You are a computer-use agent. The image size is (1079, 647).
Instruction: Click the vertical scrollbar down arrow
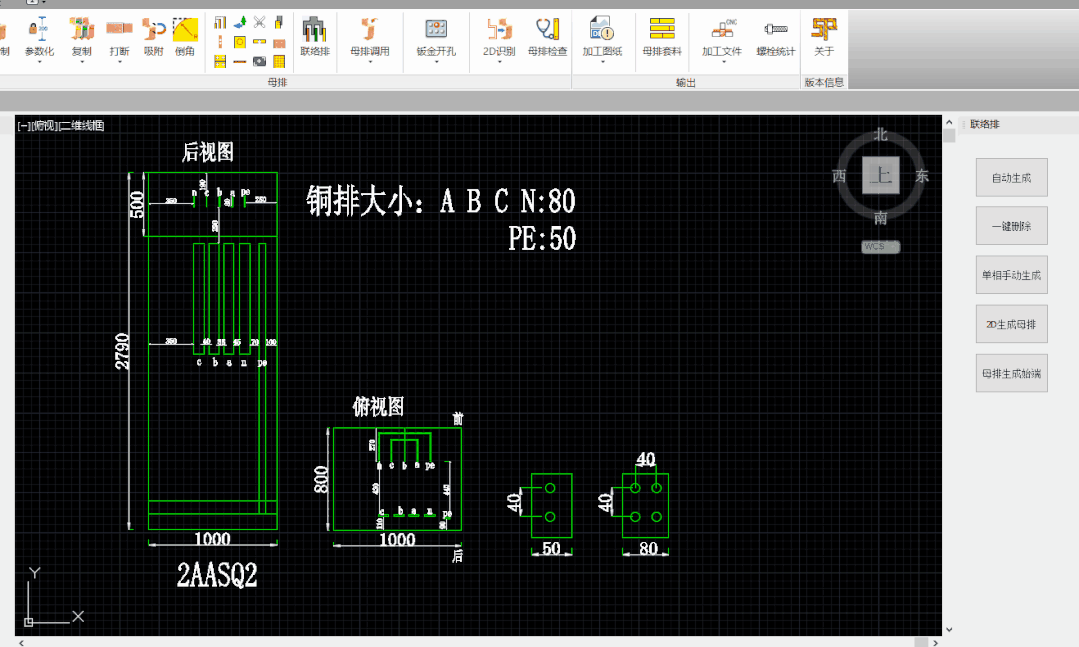tap(949, 629)
